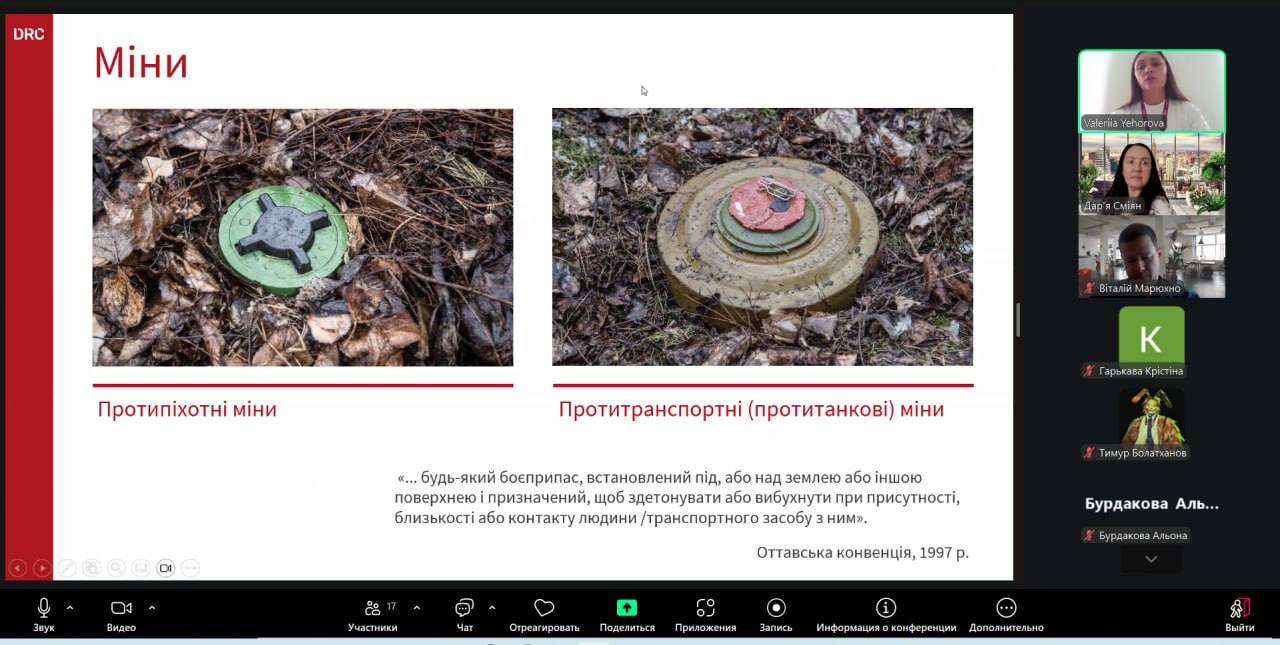Go to previous slide using left arrow
The height and width of the screenshot is (645, 1280).
[17, 568]
